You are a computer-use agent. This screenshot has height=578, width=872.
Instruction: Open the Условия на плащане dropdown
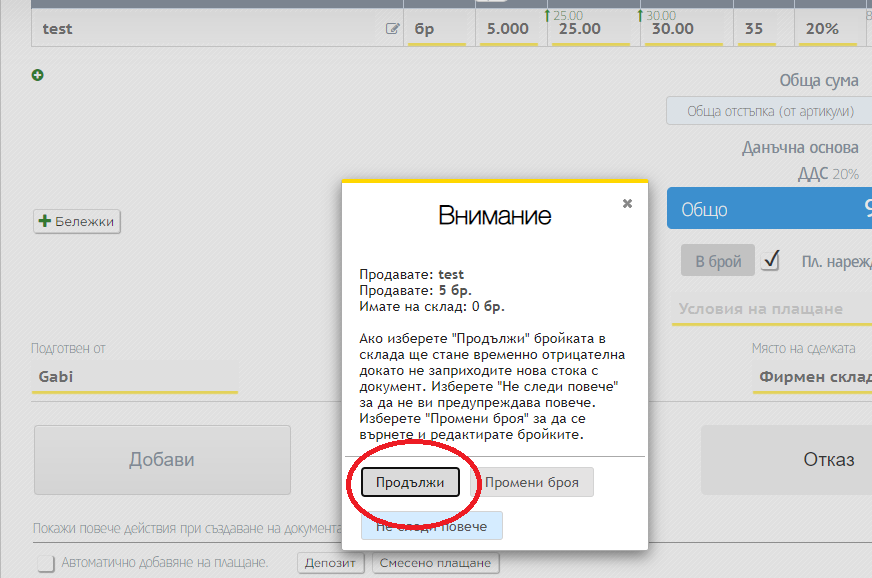click(x=770, y=309)
